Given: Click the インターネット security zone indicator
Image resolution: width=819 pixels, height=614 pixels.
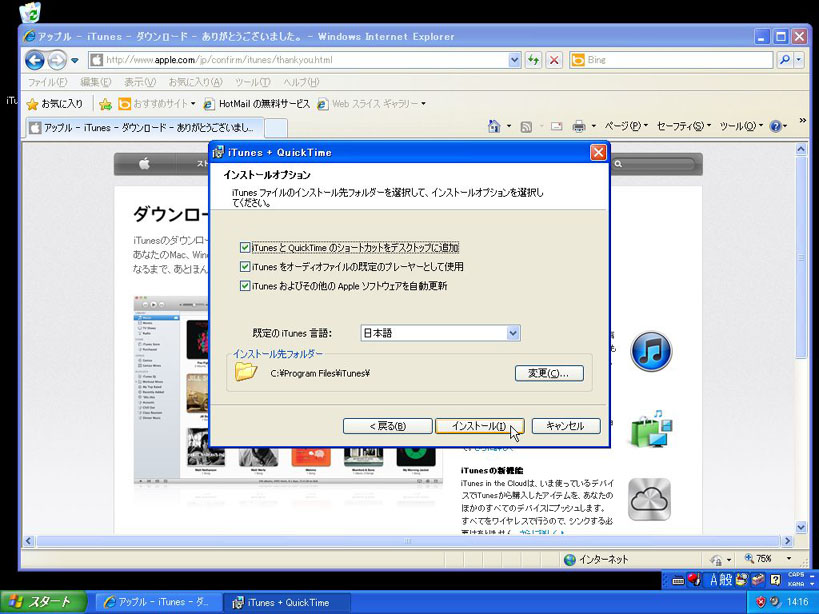Looking at the screenshot, I should click(596, 560).
